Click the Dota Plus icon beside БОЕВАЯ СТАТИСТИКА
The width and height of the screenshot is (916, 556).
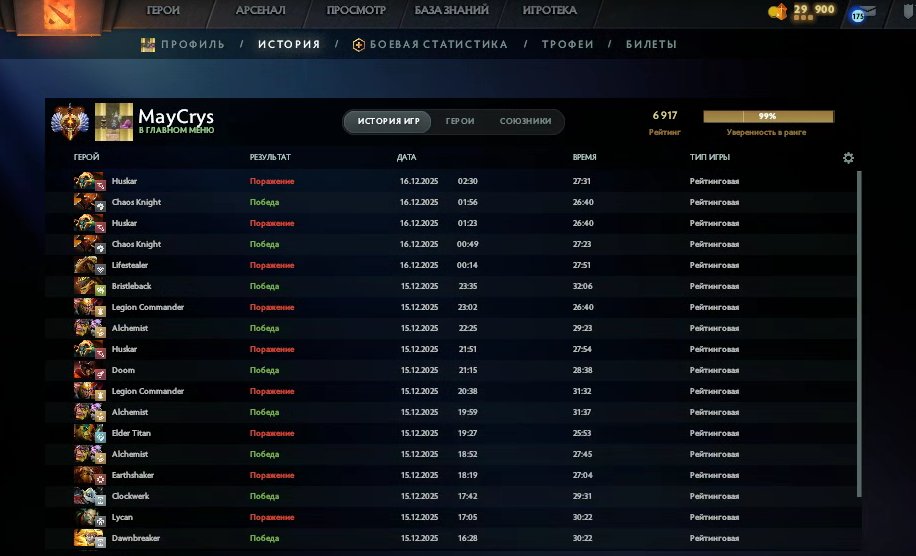(359, 44)
